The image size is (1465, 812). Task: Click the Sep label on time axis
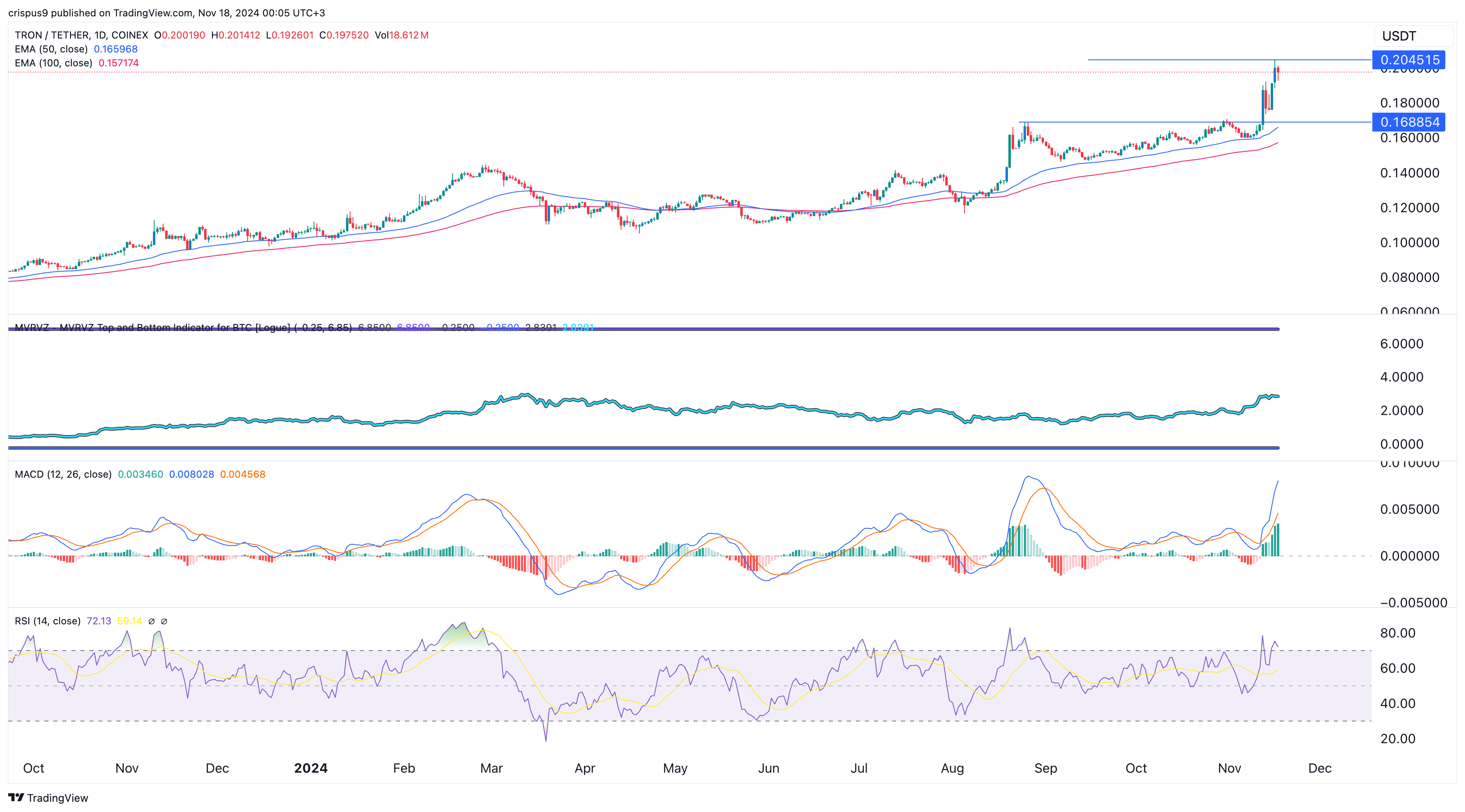click(x=1045, y=768)
